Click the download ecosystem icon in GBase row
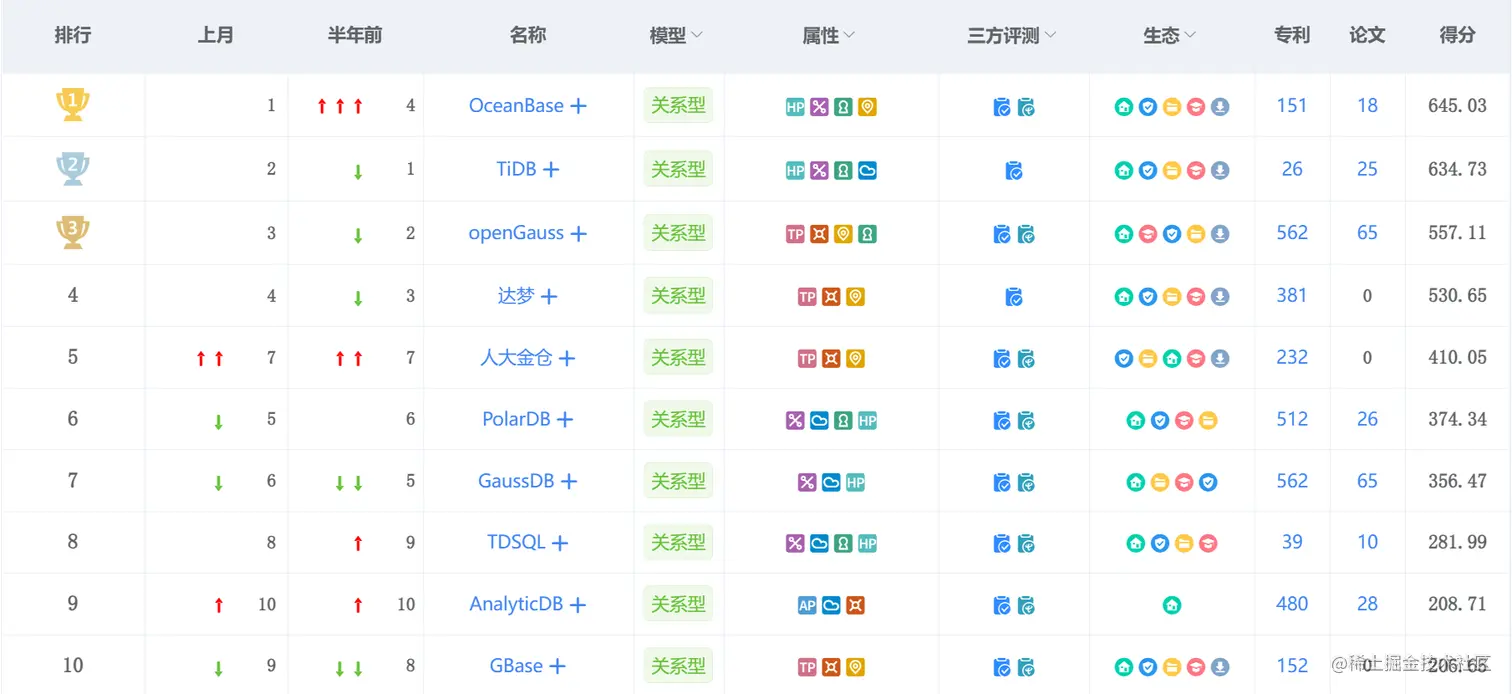This screenshot has width=1512, height=694. pos(1220,667)
